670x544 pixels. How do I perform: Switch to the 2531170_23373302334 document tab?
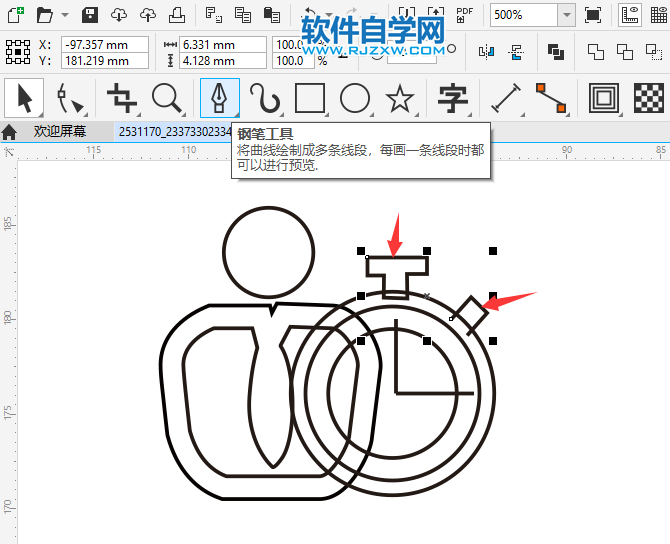[x=175, y=132]
